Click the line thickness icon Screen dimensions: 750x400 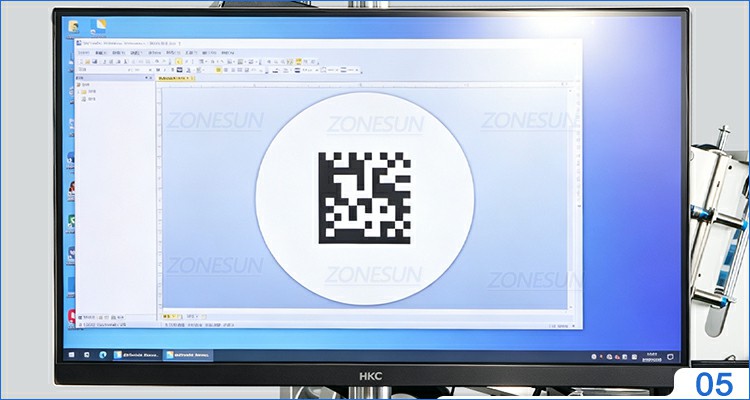click(297, 70)
